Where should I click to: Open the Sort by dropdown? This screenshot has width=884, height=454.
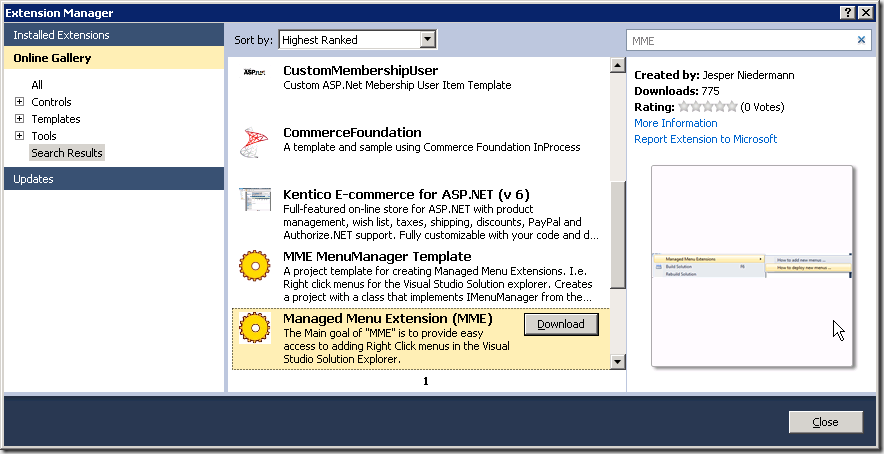428,39
